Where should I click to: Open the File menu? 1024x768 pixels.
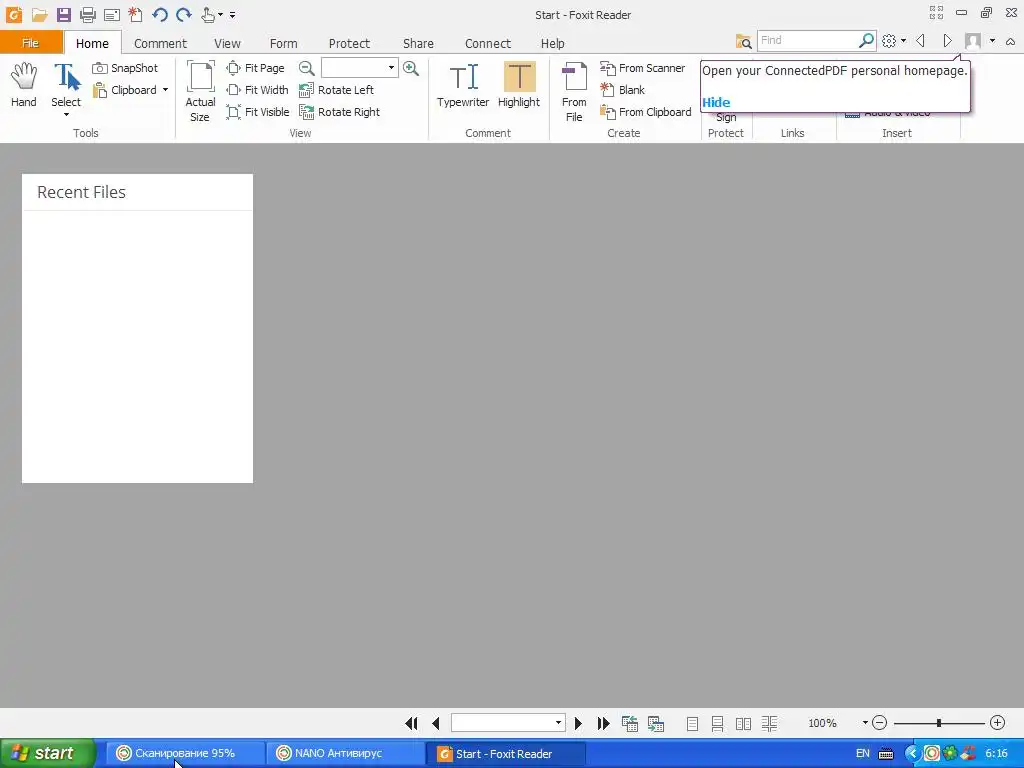(31, 43)
